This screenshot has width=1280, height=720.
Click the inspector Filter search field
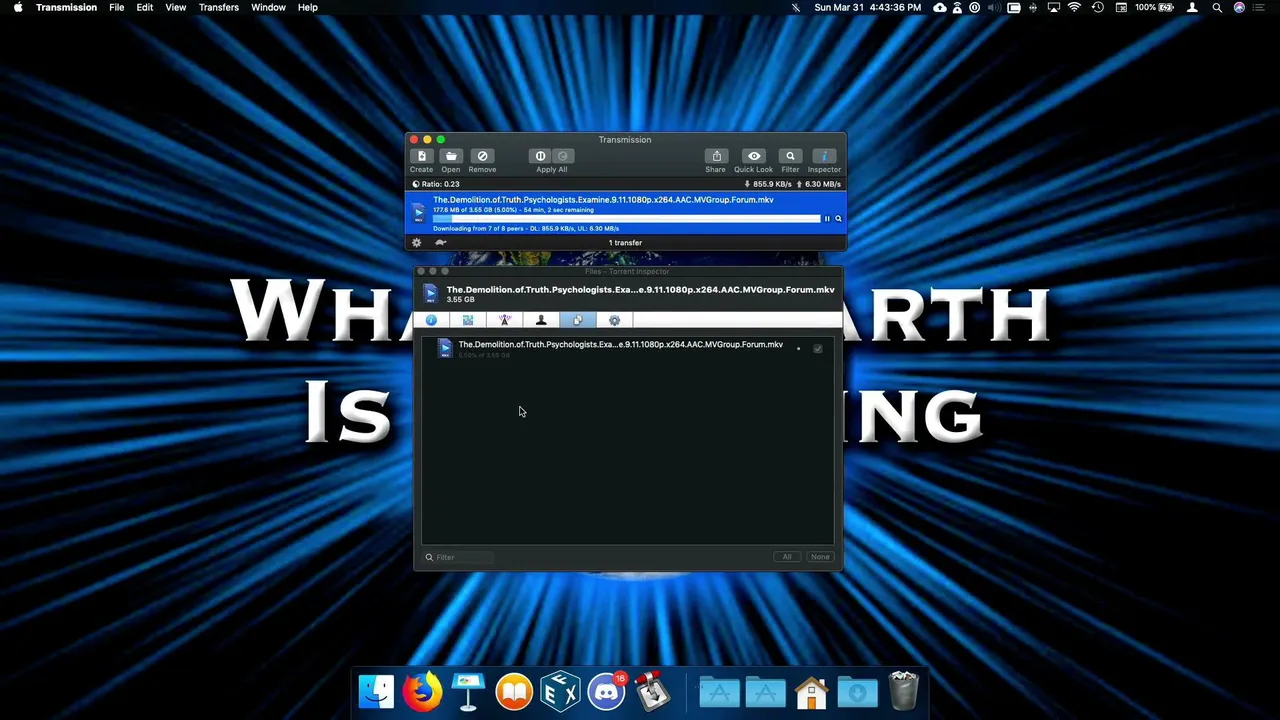(460, 557)
